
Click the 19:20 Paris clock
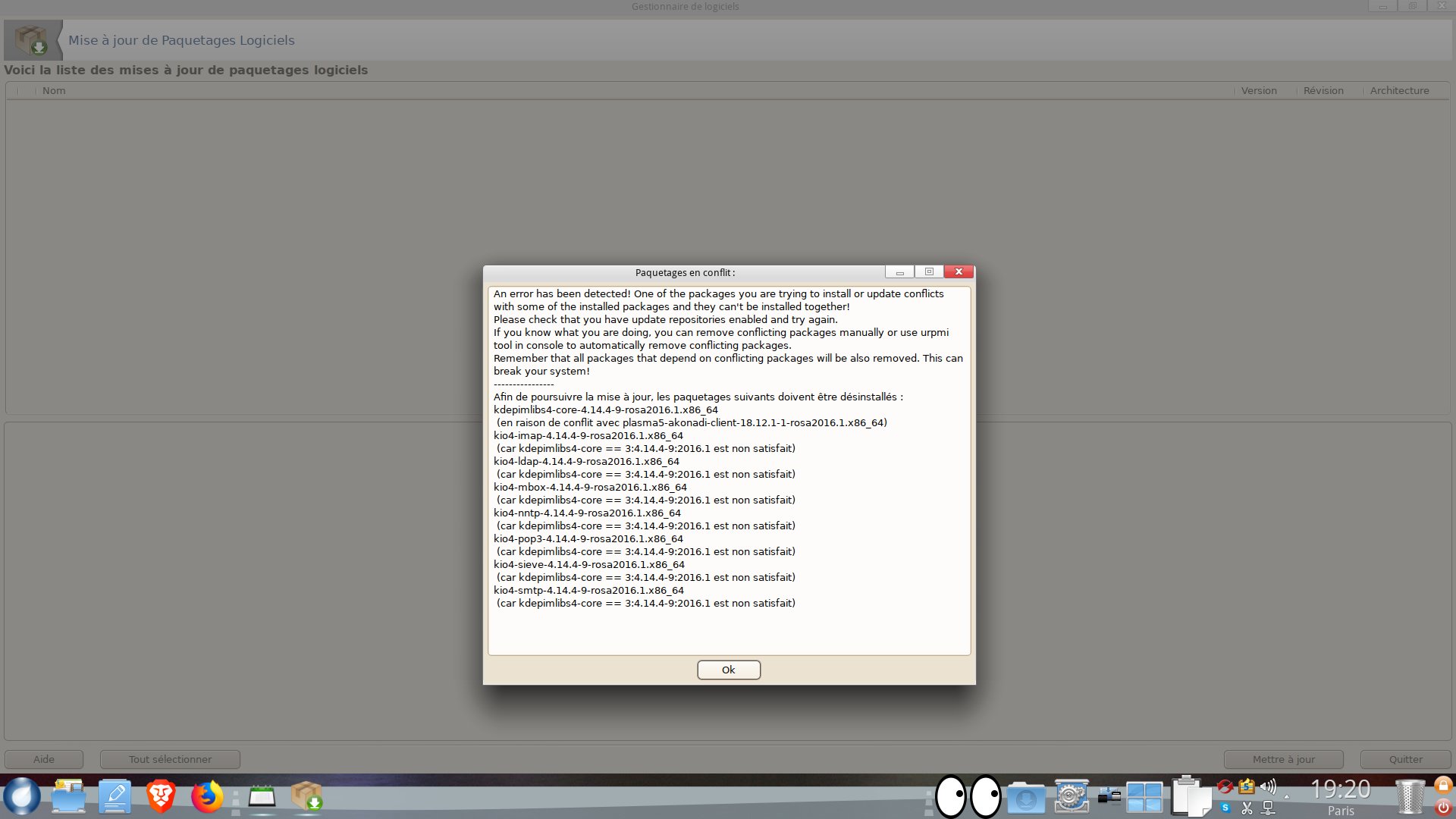[1340, 796]
